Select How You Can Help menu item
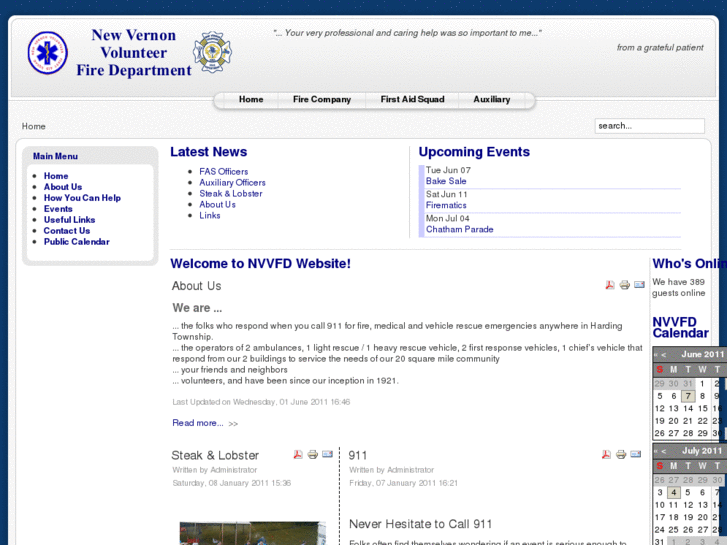Viewport: 727px width, 545px height. click(x=82, y=198)
